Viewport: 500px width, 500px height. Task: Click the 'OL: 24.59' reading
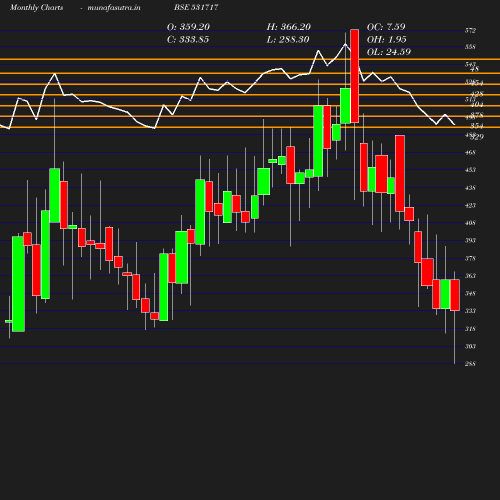[x=389, y=52]
